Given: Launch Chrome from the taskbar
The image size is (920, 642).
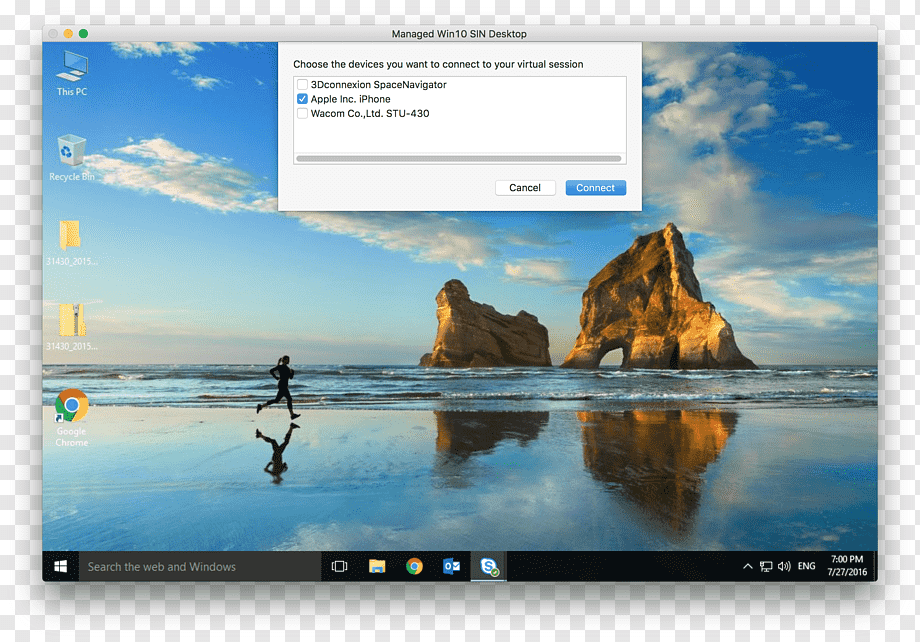Looking at the screenshot, I should click(x=414, y=566).
